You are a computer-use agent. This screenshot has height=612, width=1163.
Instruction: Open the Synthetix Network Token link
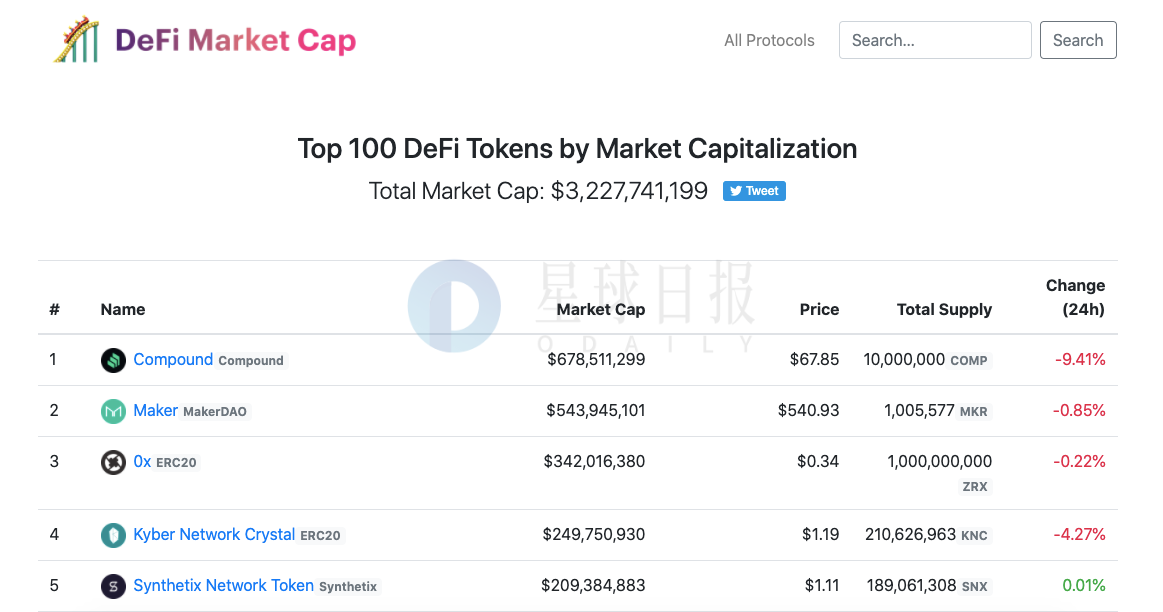tap(223, 586)
